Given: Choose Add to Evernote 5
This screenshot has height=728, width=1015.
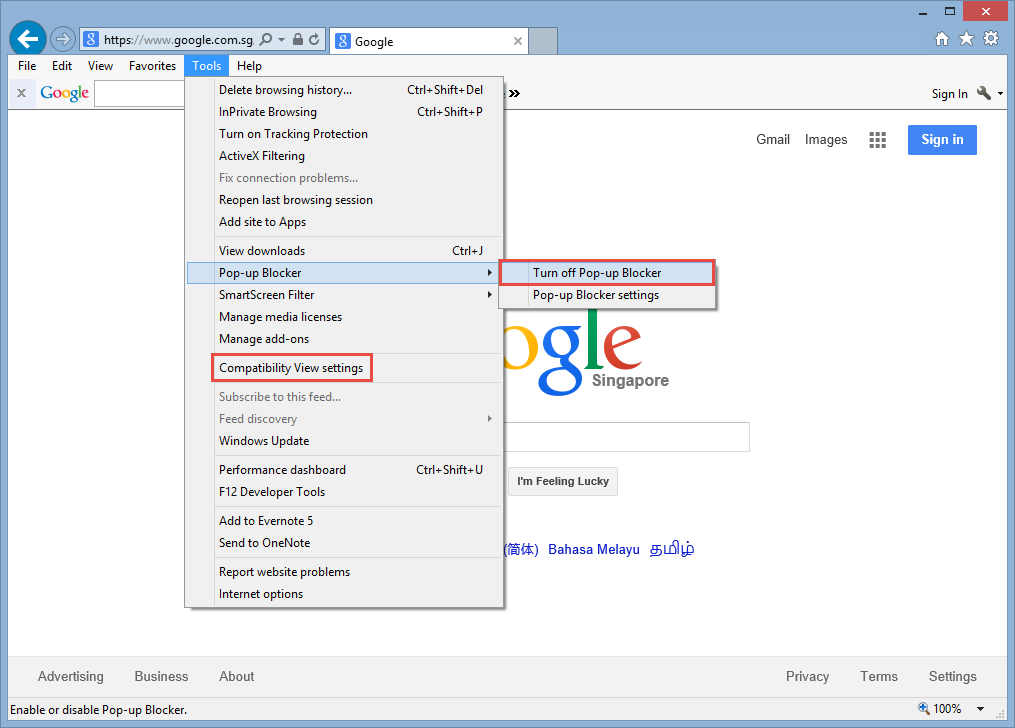Looking at the screenshot, I should pyautogui.click(x=344, y=522).
